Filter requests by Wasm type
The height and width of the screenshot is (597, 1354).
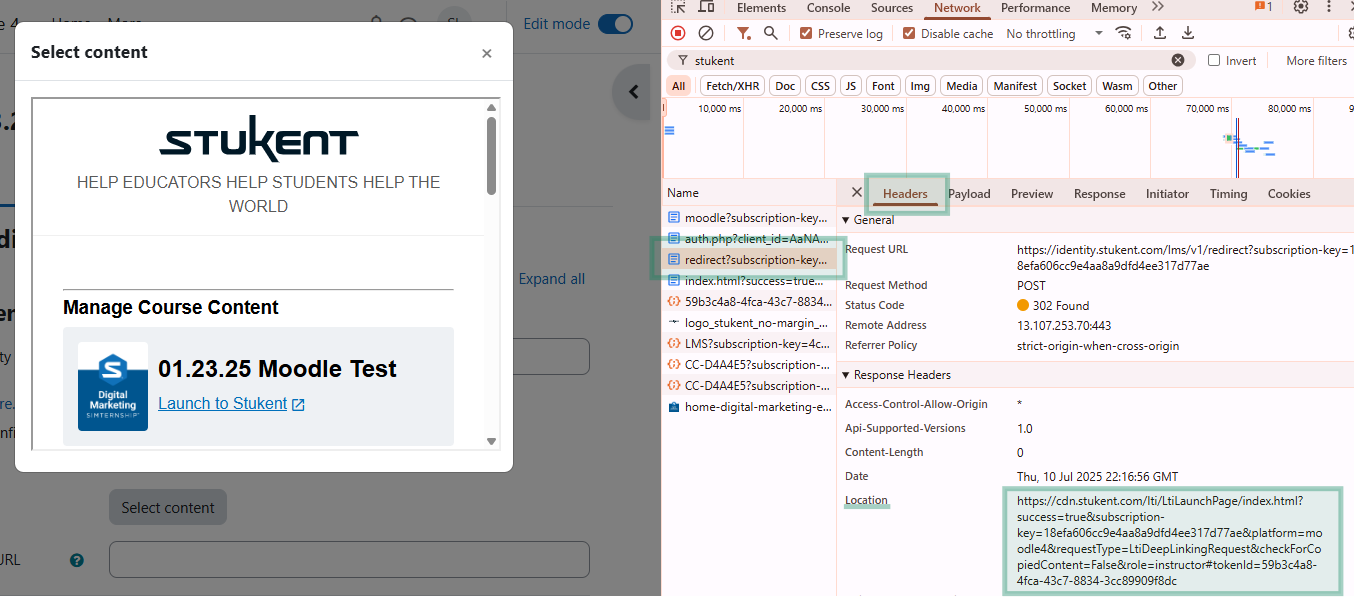1118,86
